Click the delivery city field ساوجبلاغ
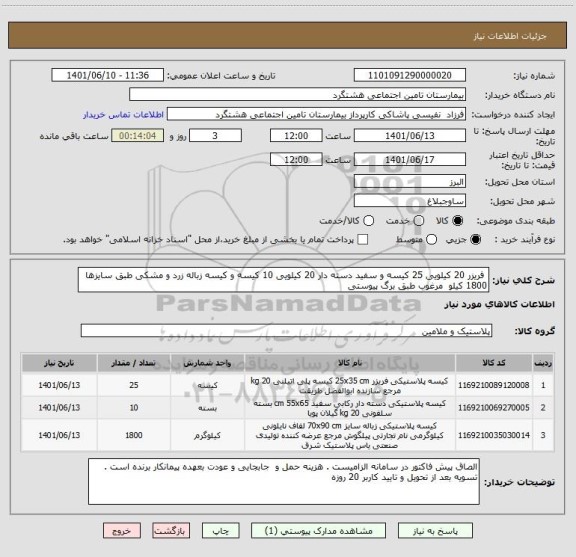This screenshot has width=576, height=557. [410, 201]
